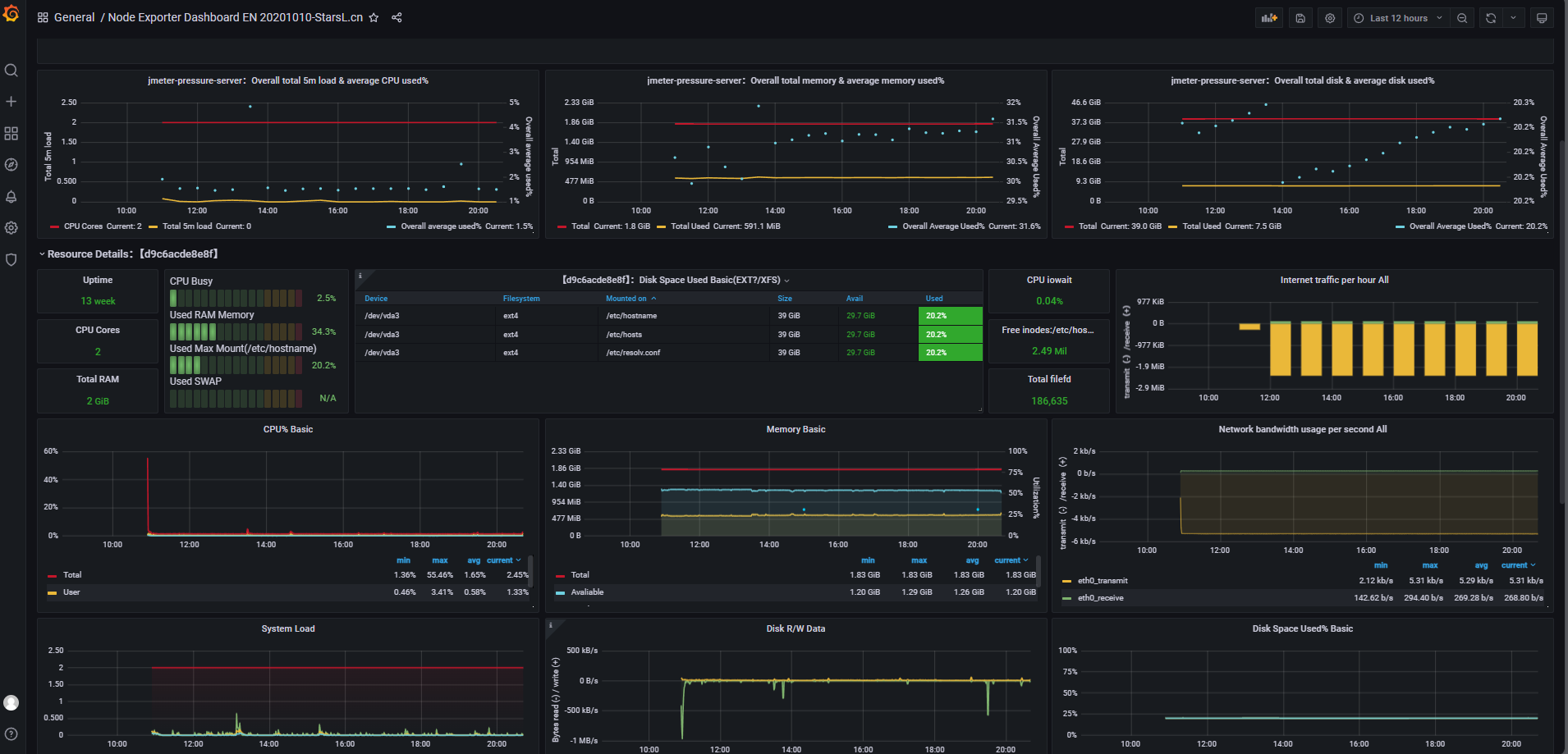Share the dashboard via share icon
Viewport: 1568px width, 754px height.
pos(397,17)
